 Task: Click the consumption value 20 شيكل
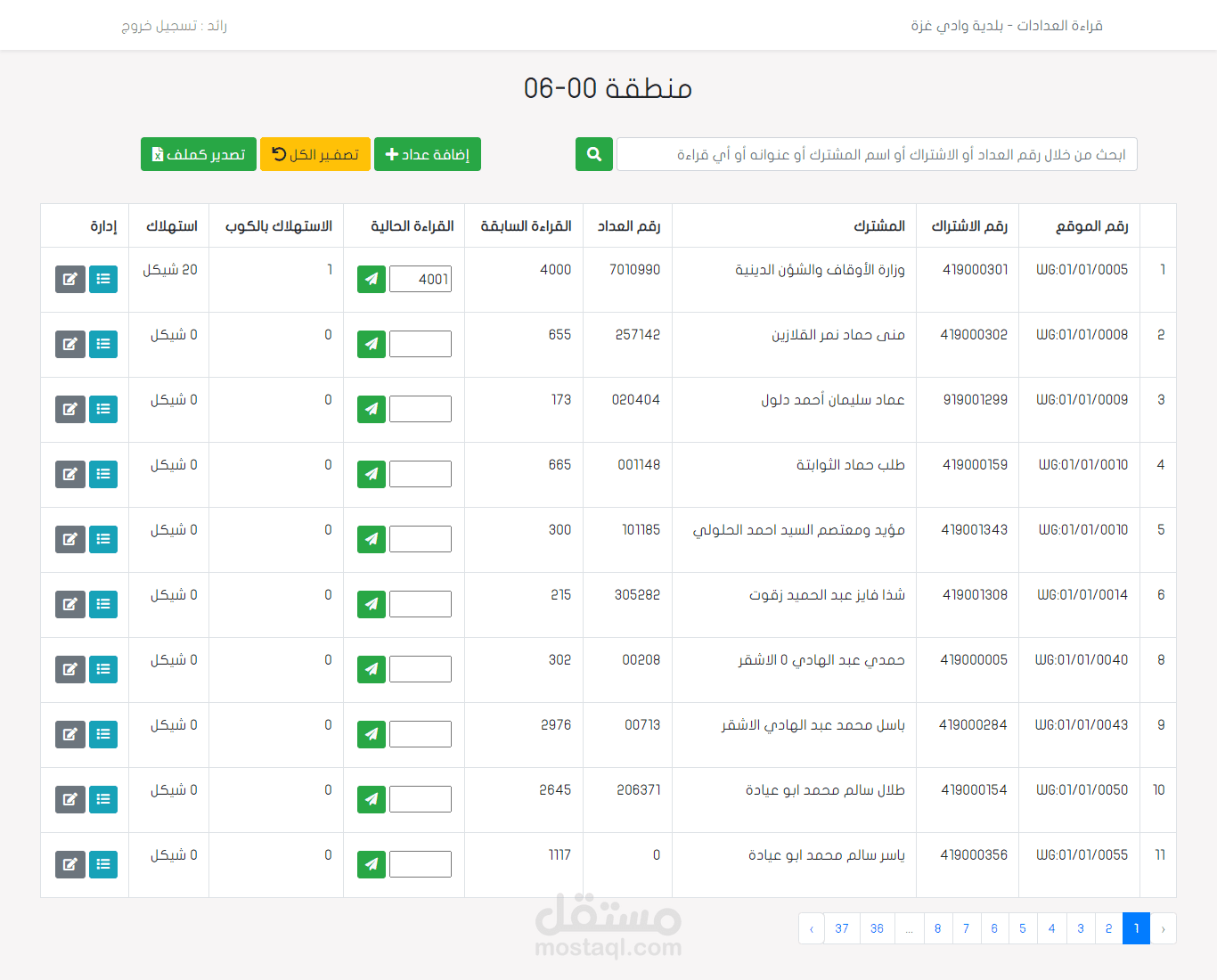[x=170, y=270]
